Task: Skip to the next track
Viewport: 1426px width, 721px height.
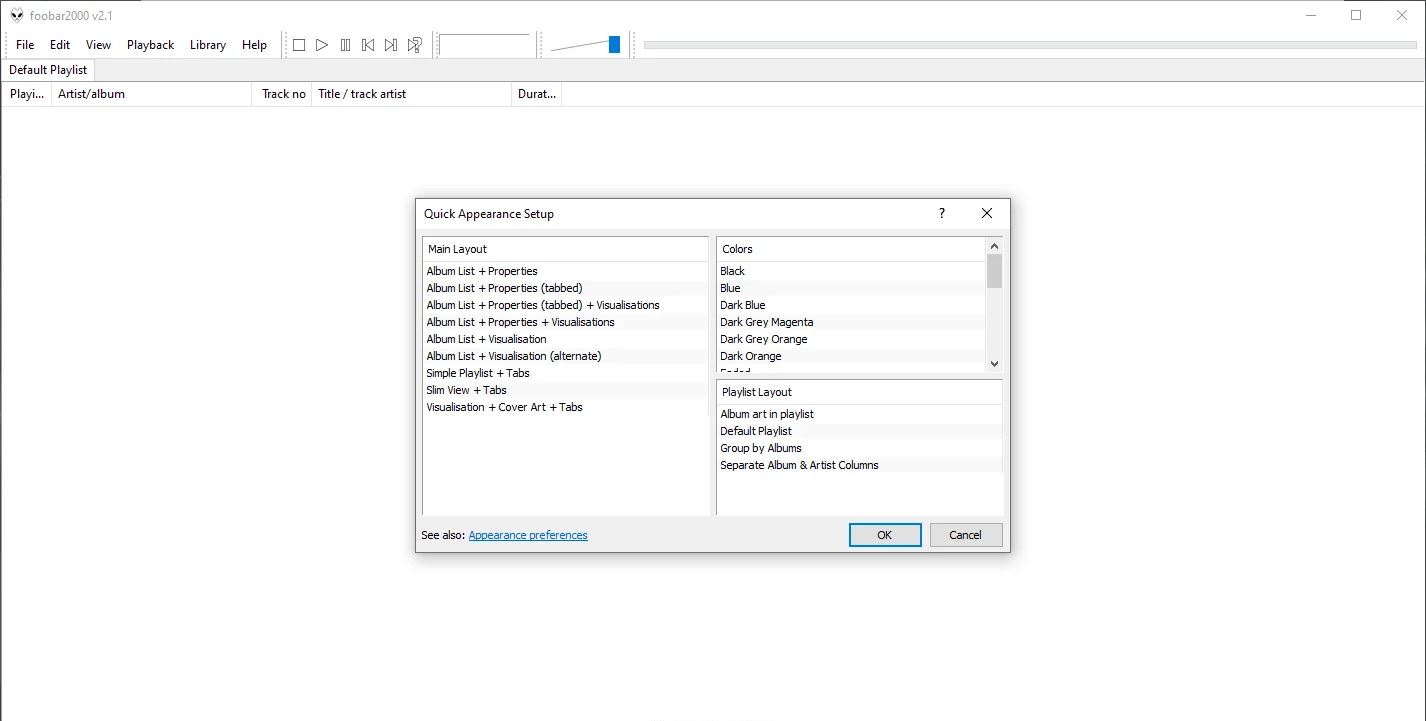Action: click(x=391, y=45)
